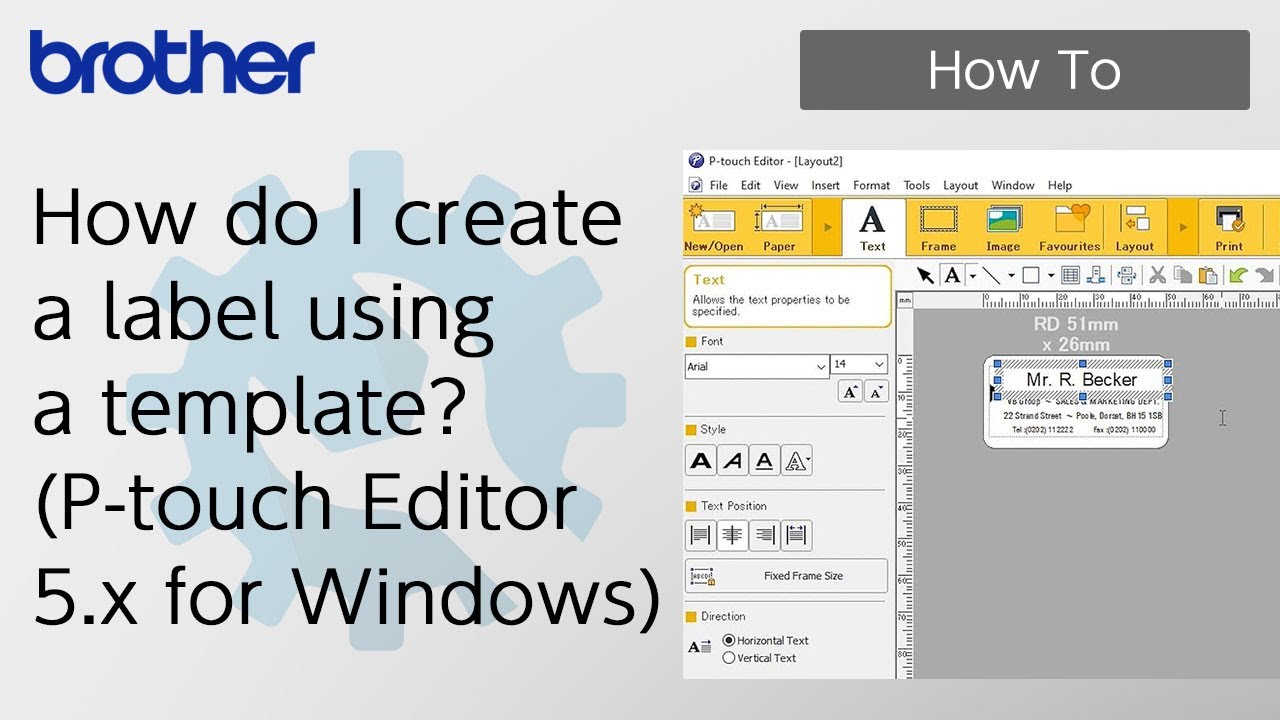Screen dimensions: 1280x720
Task: Expand ribbon arrow after Paper
Action: click(x=827, y=227)
